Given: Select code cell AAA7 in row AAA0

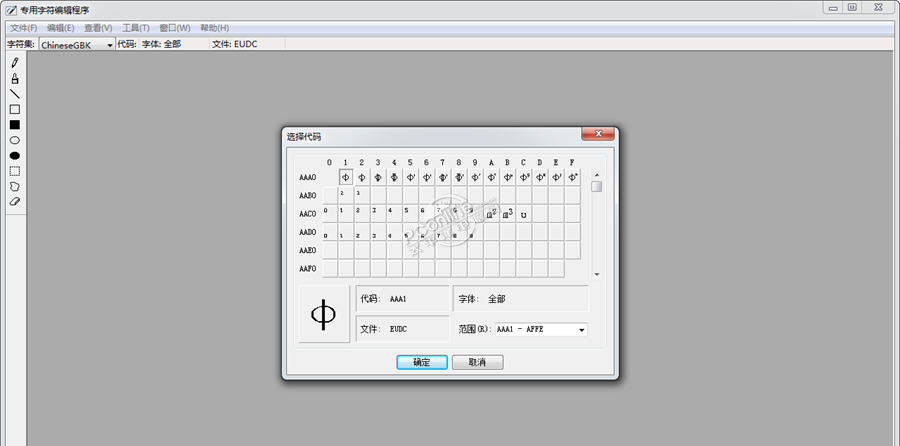Looking at the screenshot, I should pyautogui.click(x=443, y=178).
